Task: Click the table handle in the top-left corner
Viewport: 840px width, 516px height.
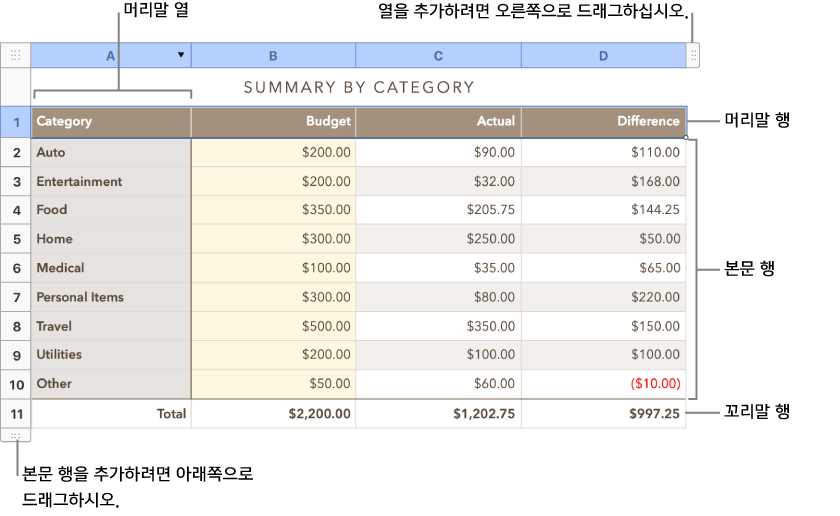Action: (x=15, y=56)
